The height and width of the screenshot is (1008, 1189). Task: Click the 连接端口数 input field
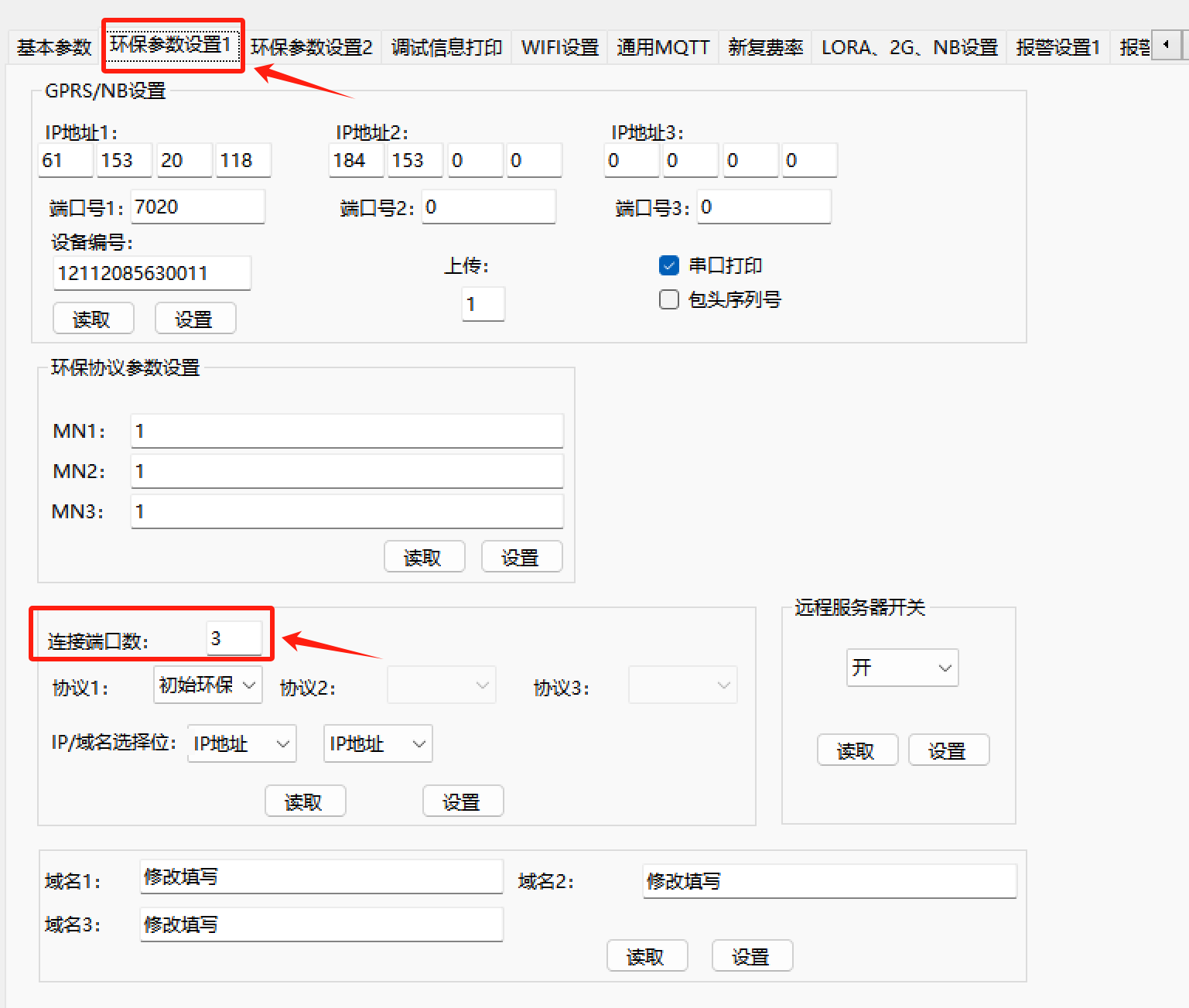click(x=234, y=638)
